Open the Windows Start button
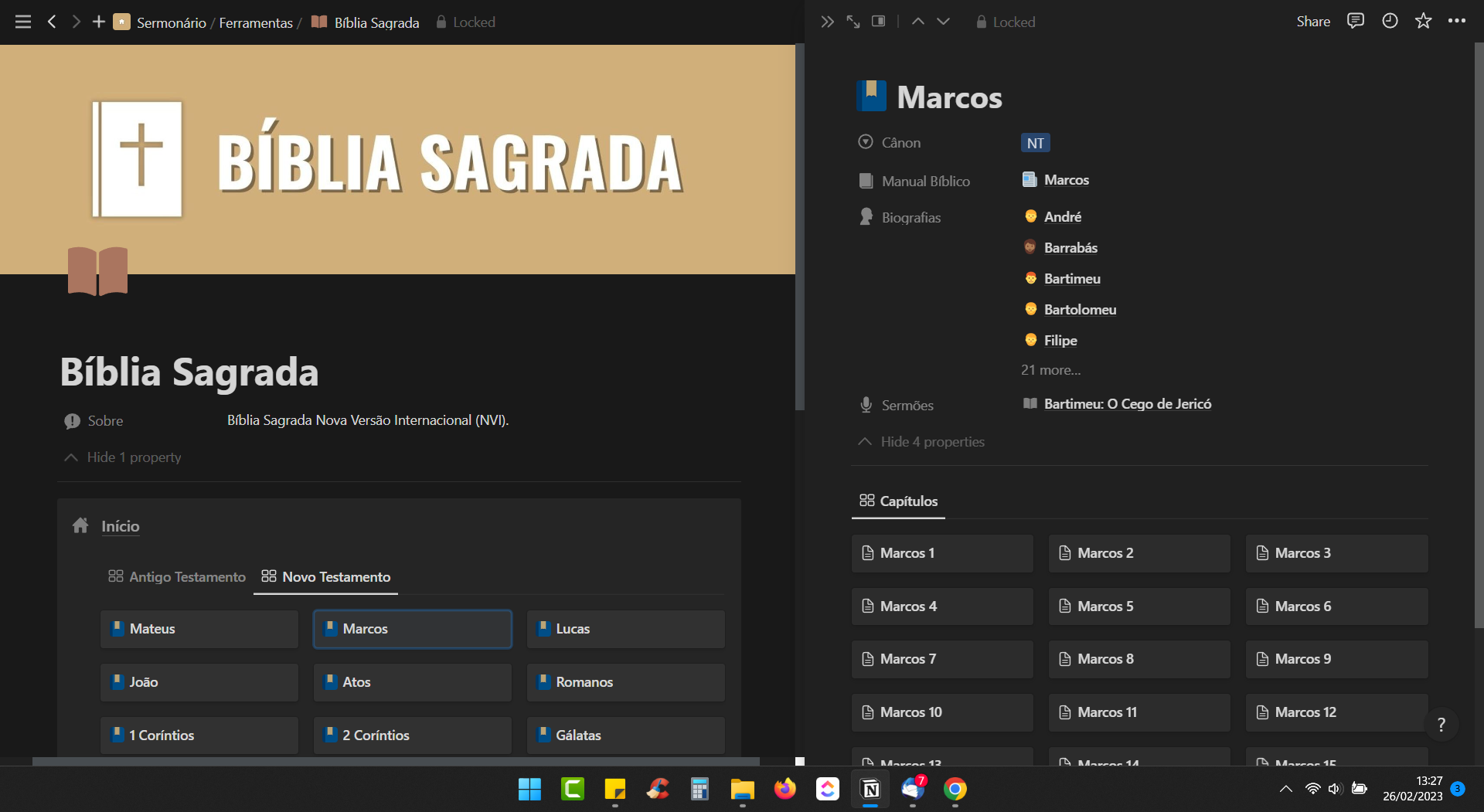1484x812 pixels. [529, 789]
